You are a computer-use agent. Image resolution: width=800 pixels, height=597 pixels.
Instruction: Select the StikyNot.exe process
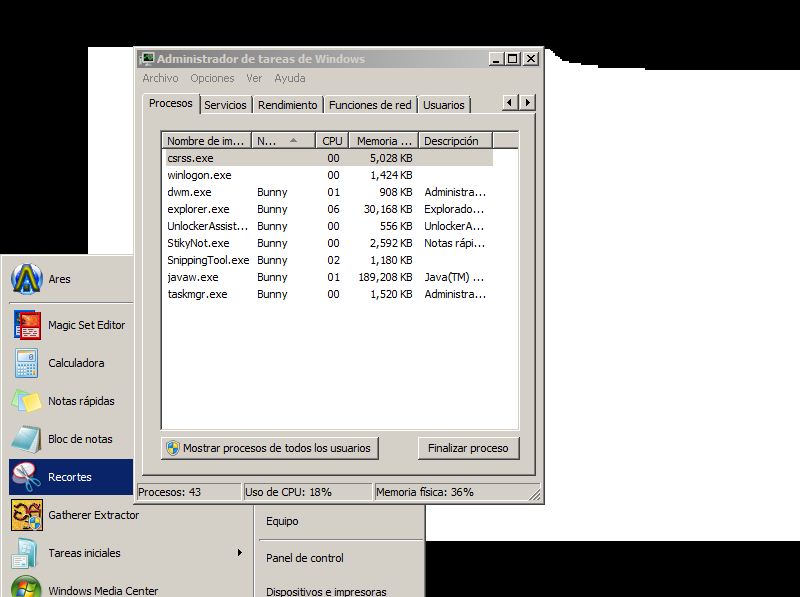click(329, 243)
